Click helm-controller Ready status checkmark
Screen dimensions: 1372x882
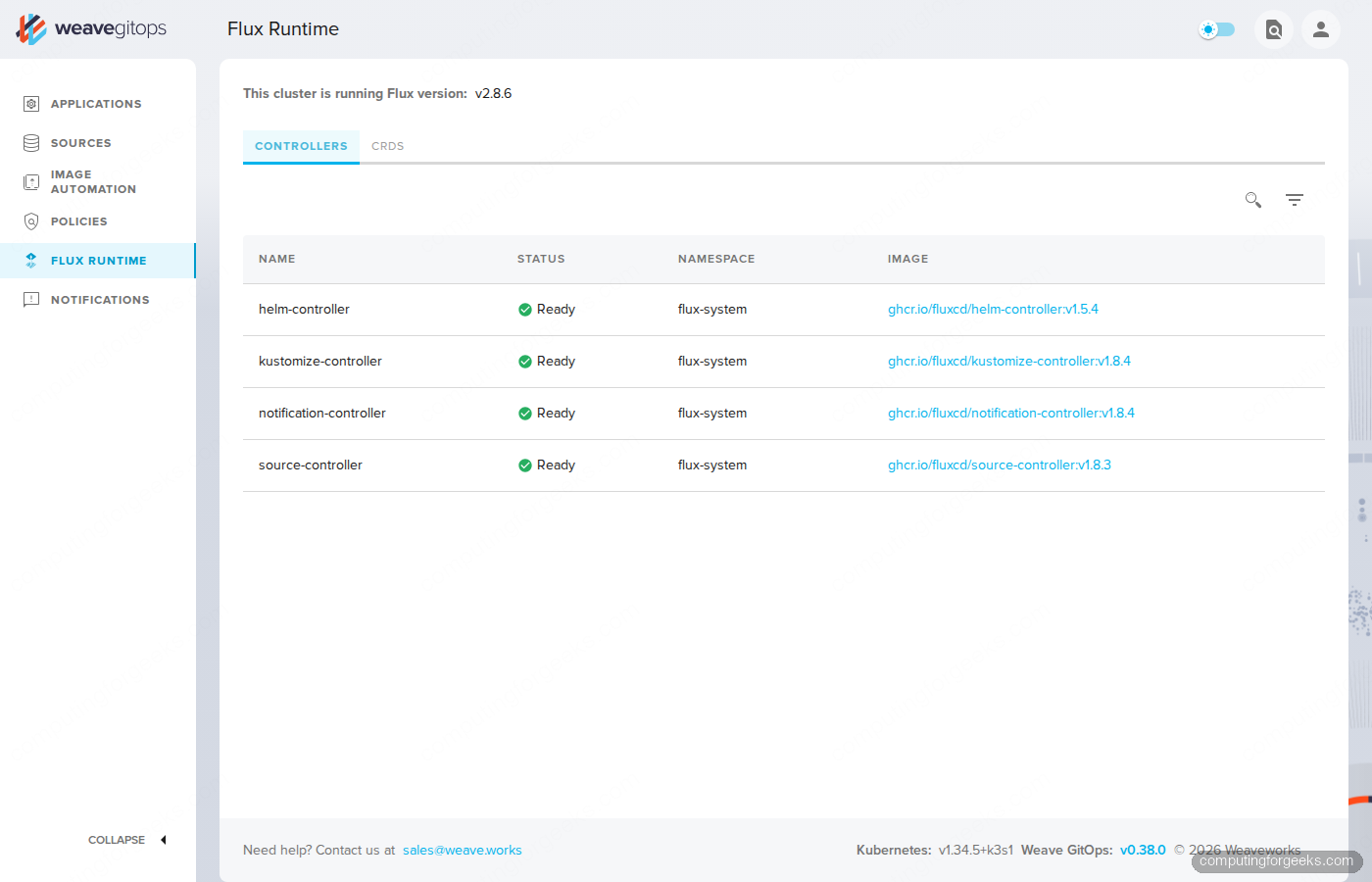click(x=525, y=310)
